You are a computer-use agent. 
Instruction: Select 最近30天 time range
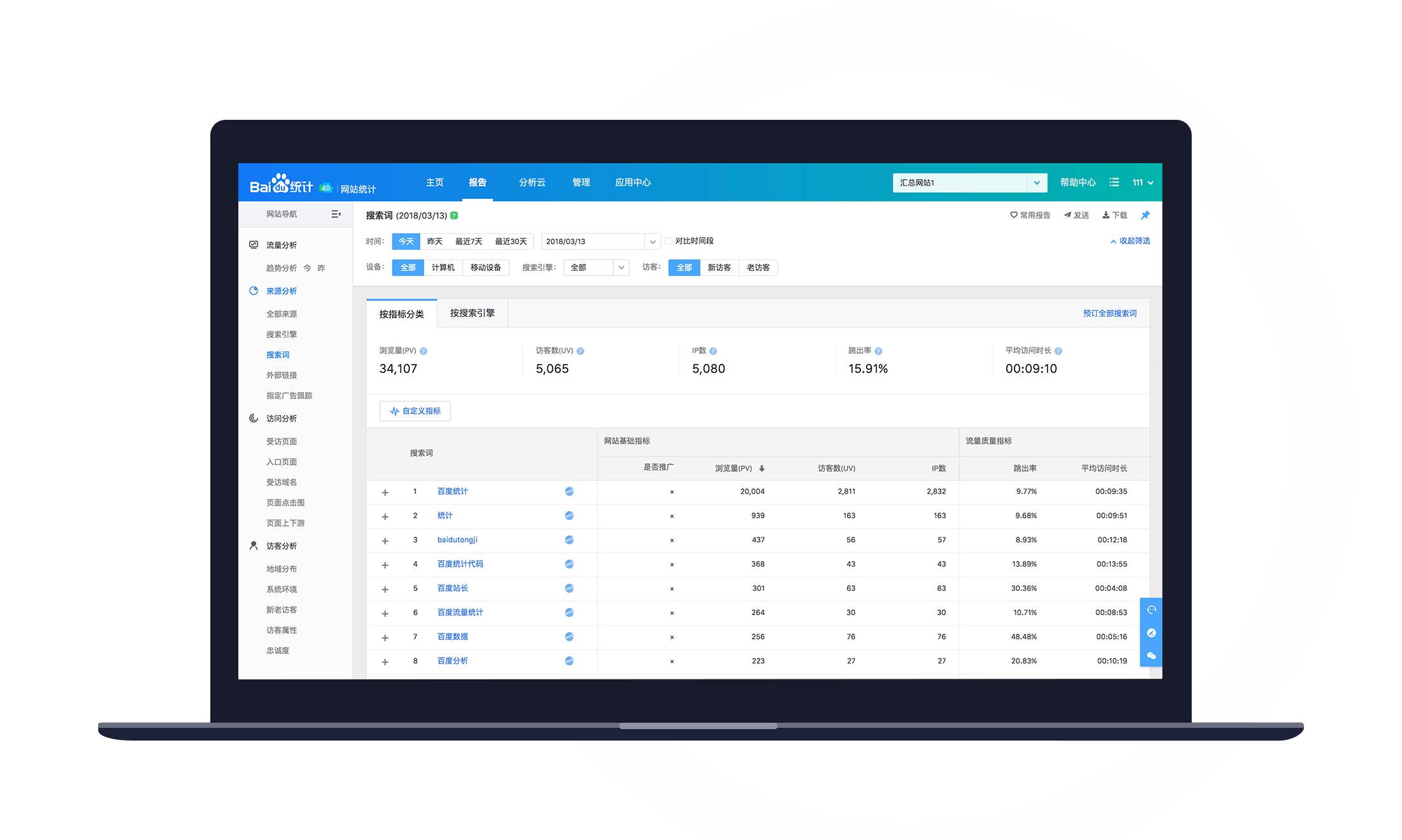click(511, 242)
